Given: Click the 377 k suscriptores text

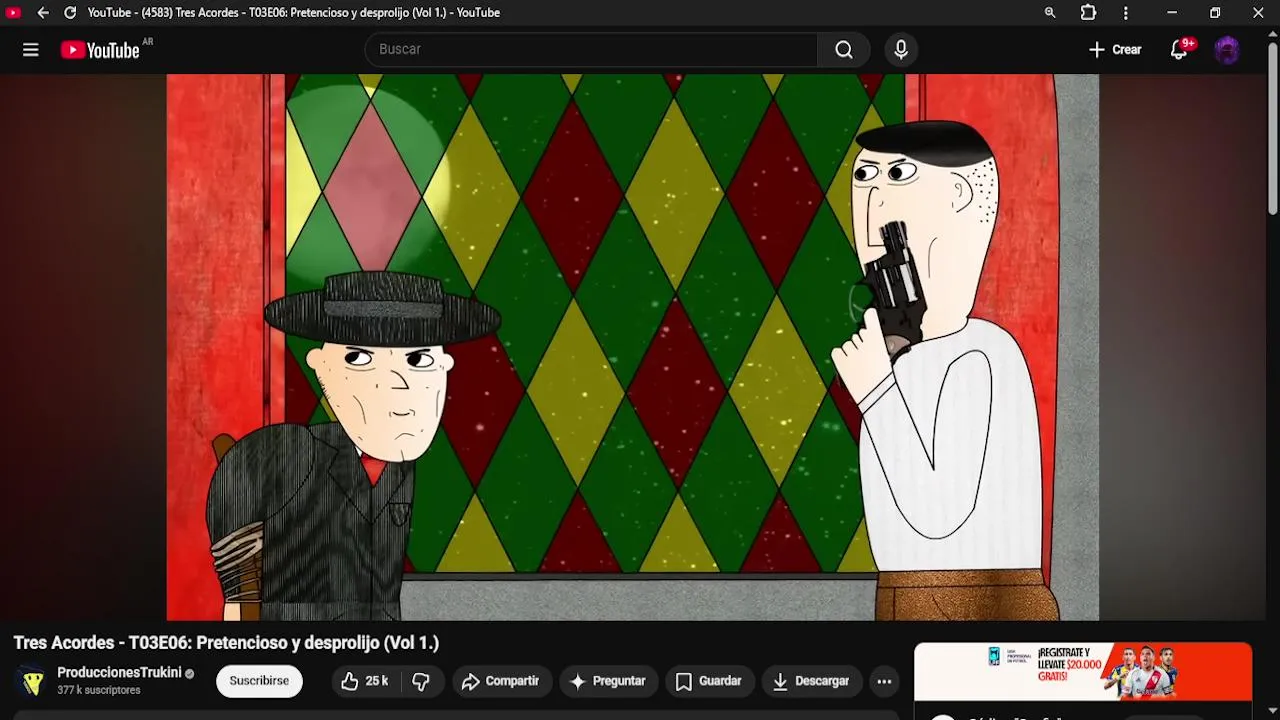Looking at the screenshot, I should (99, 690).
